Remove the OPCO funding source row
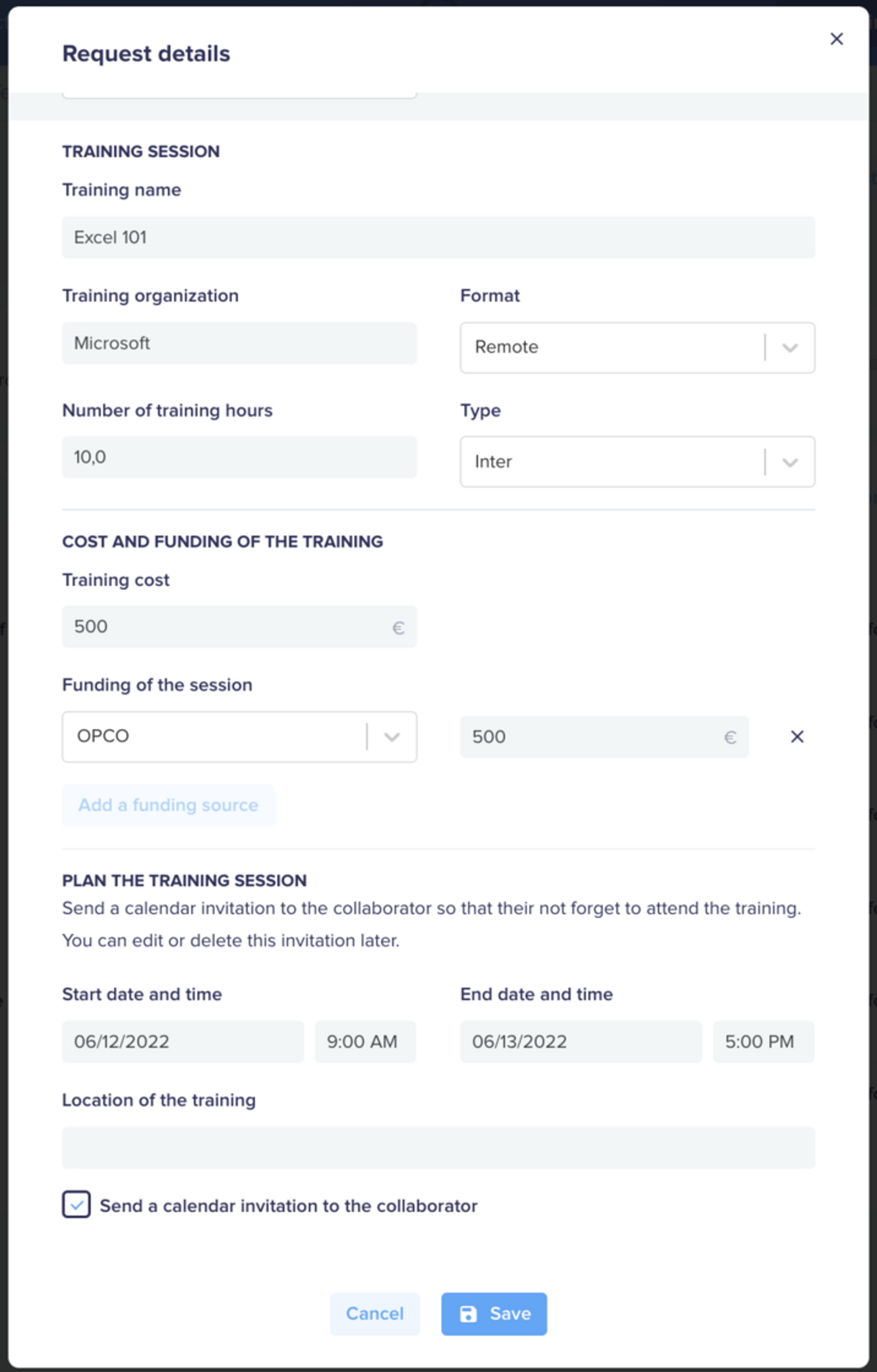This screenshot has height=1372, width=877. 797,737
